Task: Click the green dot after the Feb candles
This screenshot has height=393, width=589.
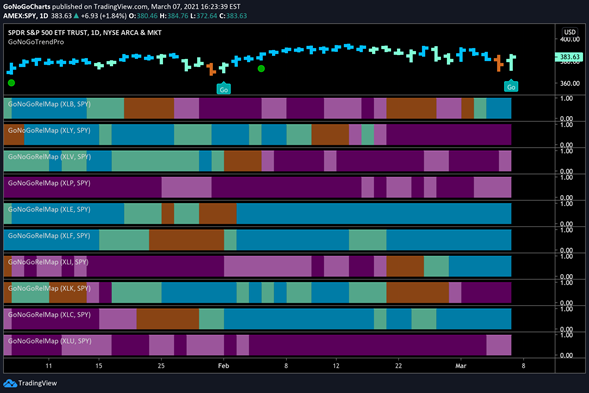Action: (261, 68)
